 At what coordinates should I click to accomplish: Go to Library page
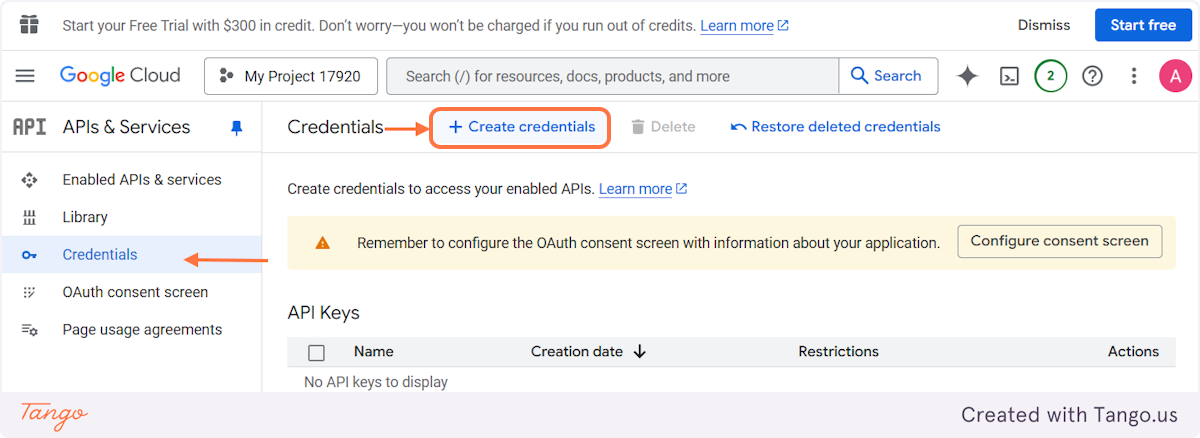[85, 217]
